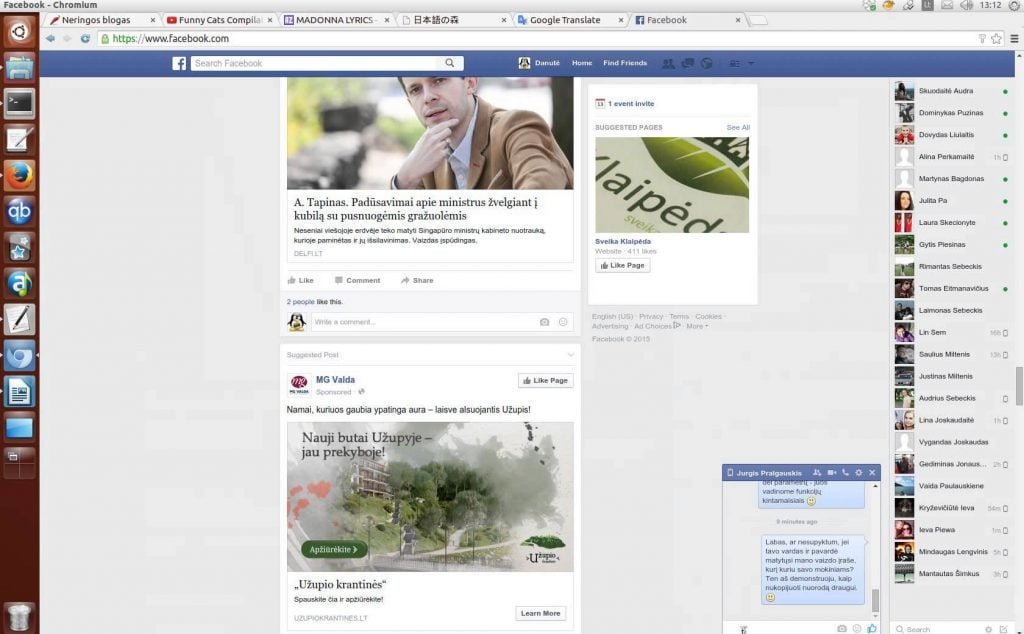Image resolution: width=1024 pixels, height=634 pixels.
Task: Like the MG Valda page
Action: coord(545,381)
